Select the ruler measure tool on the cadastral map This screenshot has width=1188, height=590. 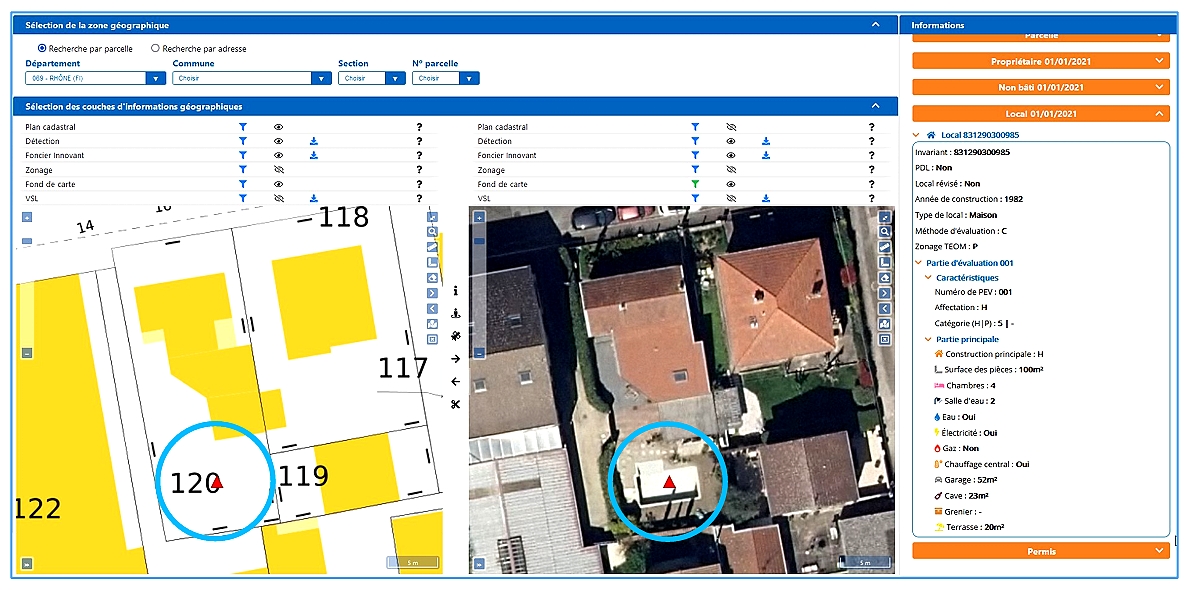coord(432,247)
